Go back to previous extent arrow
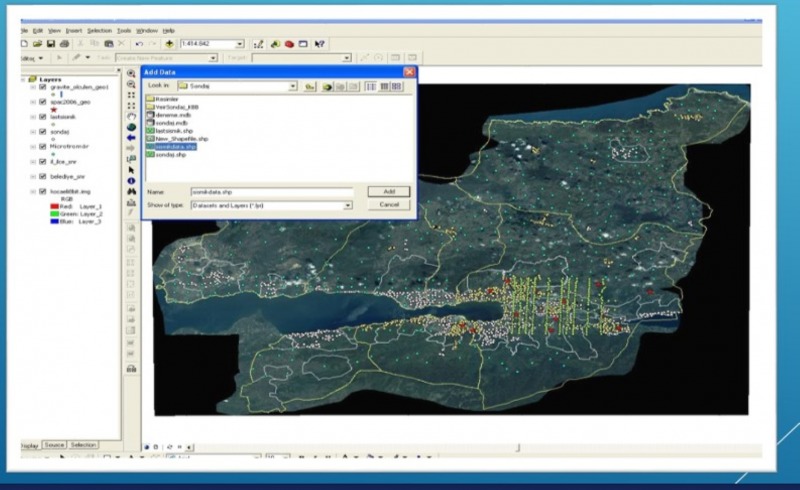This screenshot has width=800, height=490. click(131, 140)
